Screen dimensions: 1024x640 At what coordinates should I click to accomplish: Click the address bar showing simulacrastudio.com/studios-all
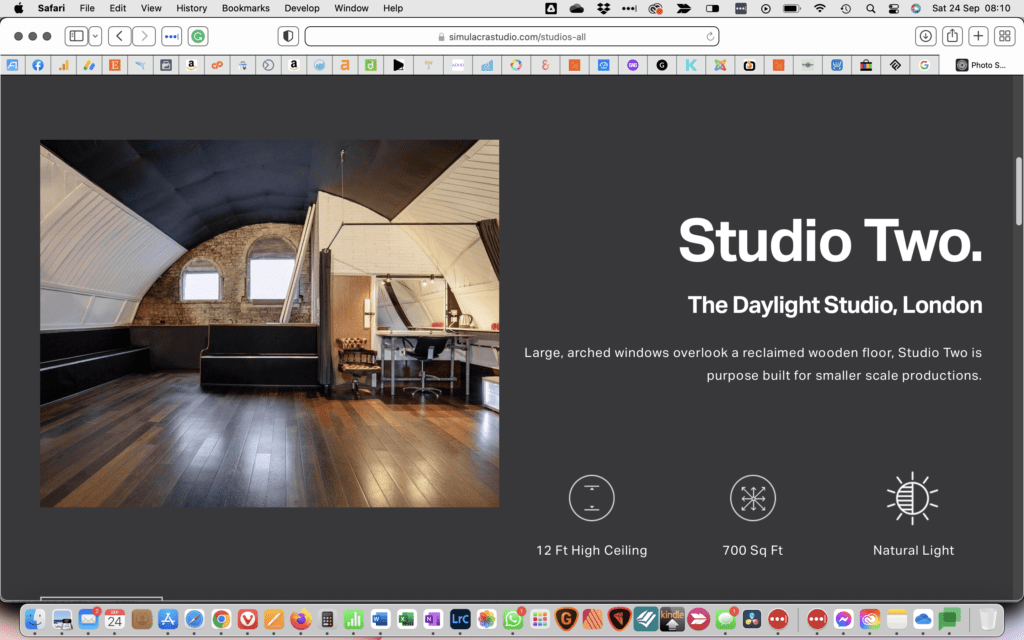[x=511, y=37]
